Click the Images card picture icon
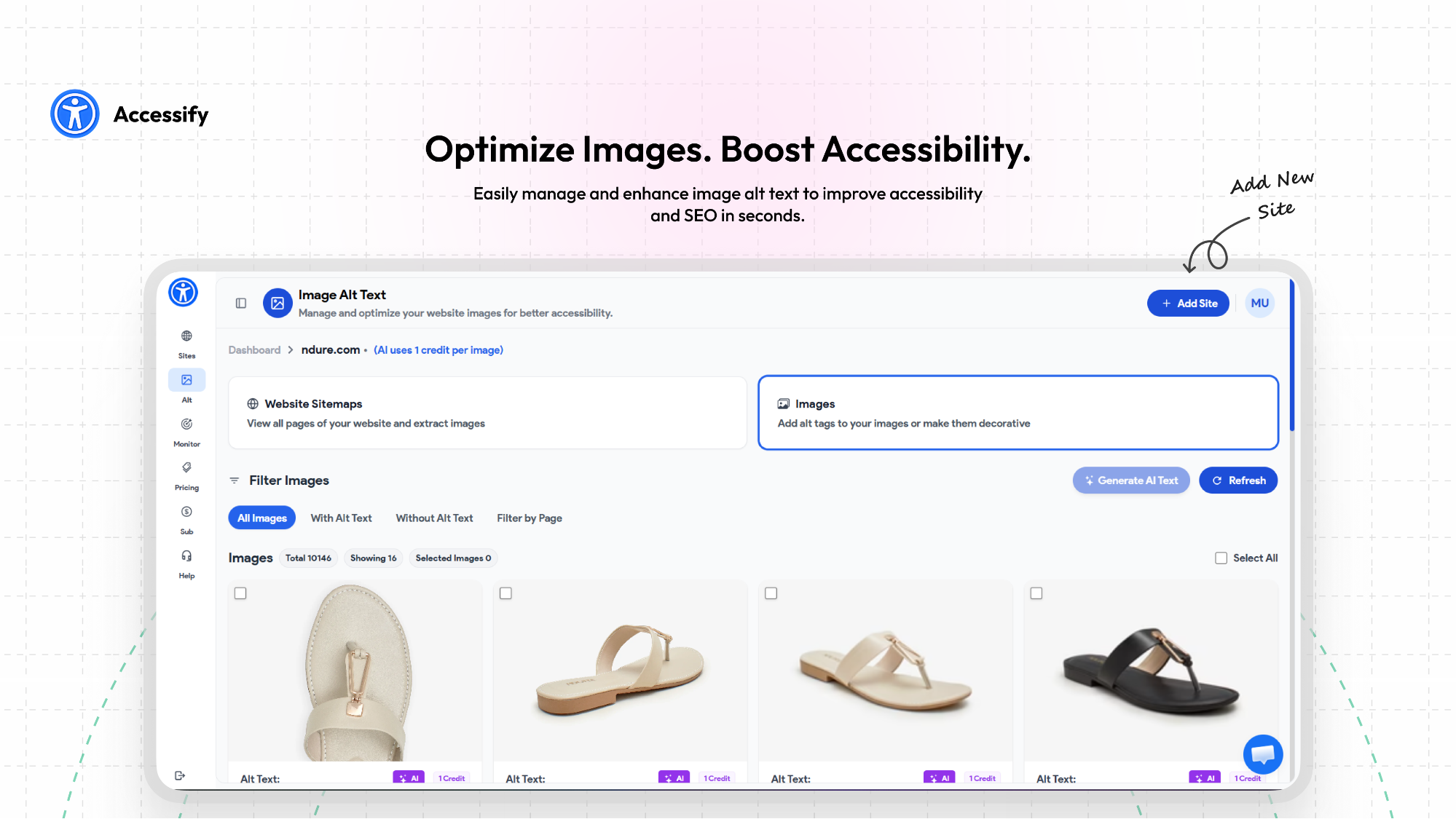The width and height of the screenshot is (1456, 819). click(x=784, y=404)
